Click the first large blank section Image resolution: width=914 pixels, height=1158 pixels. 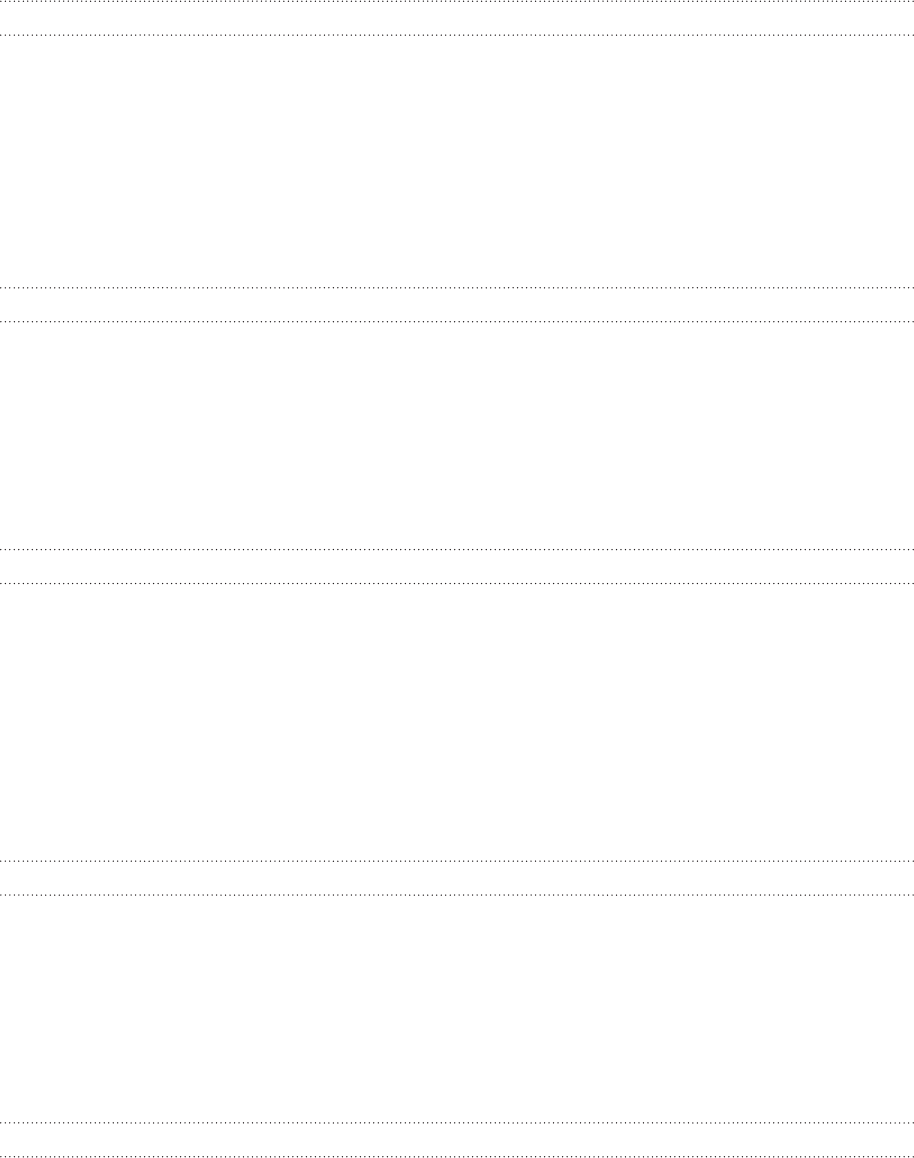click(457, 161)
